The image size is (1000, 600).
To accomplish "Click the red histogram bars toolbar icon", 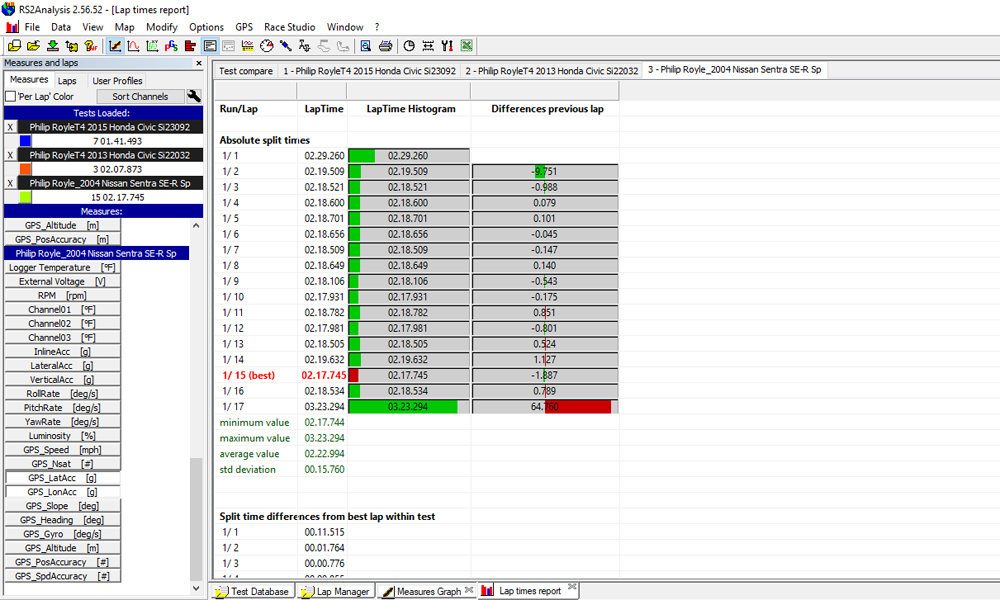I will [191, 46].
